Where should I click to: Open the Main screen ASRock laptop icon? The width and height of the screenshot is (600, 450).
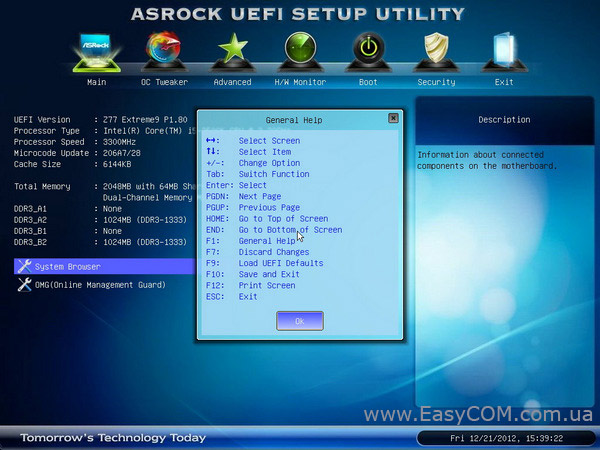[x=97, y=53]
